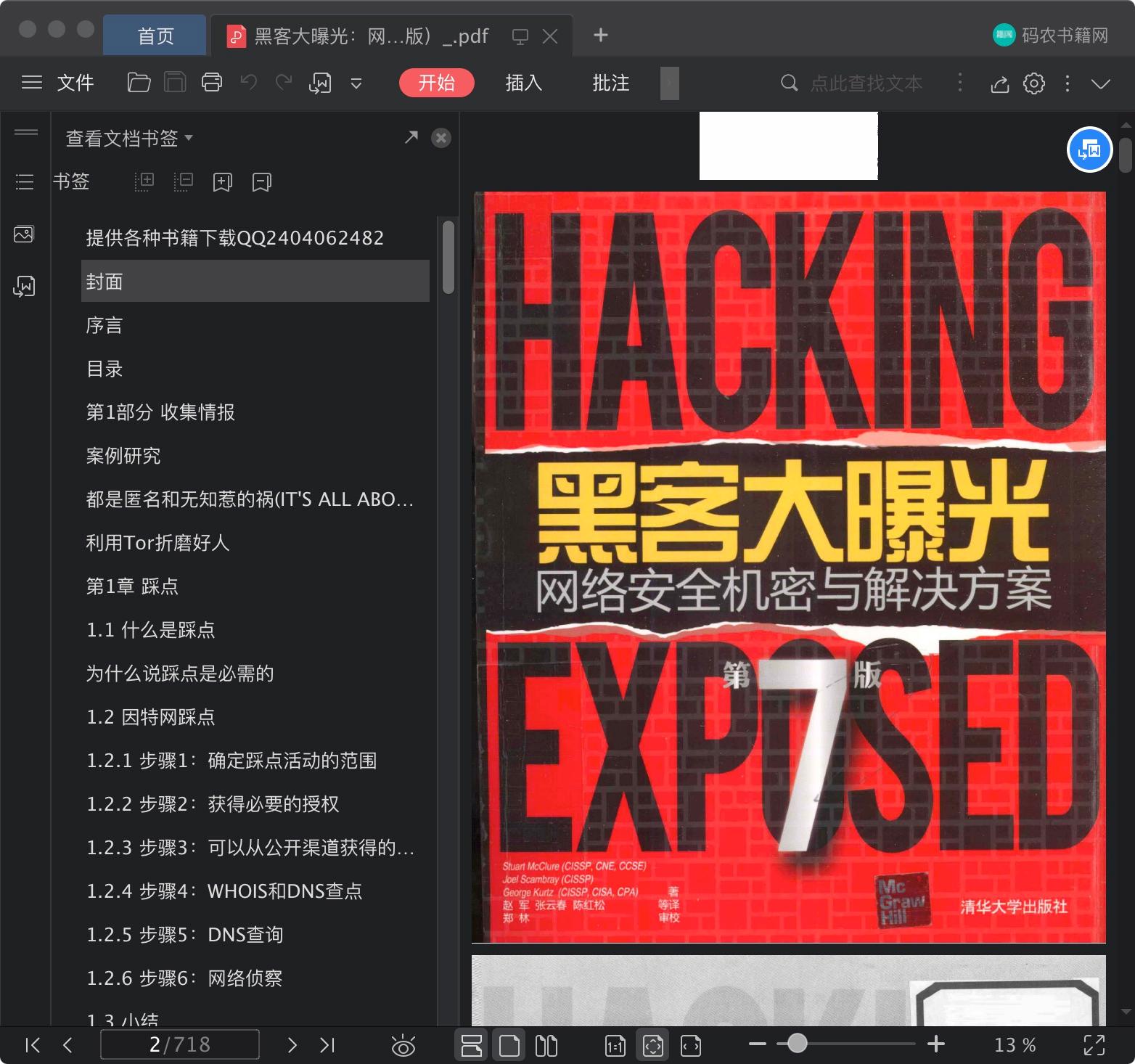Click the page number field 2/718
The height and width of the screenshot is (1064, 1135).
(180, 1044)
